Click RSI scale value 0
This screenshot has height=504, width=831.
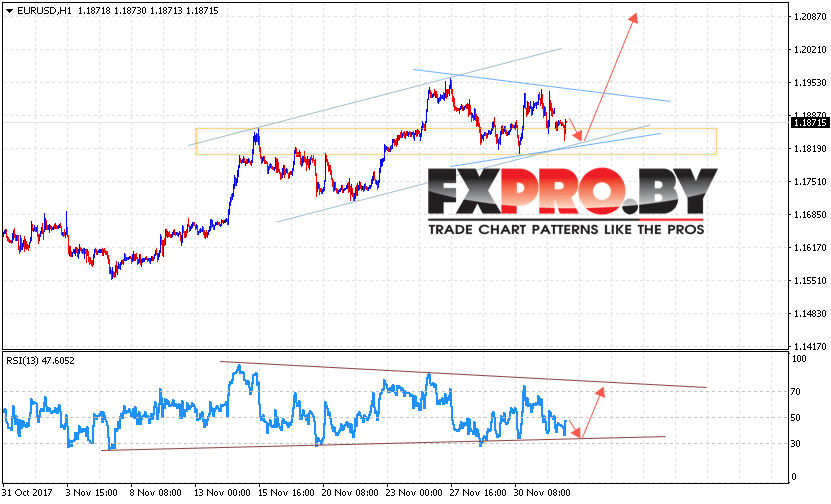pyautogui.click(x=793, y=477)
